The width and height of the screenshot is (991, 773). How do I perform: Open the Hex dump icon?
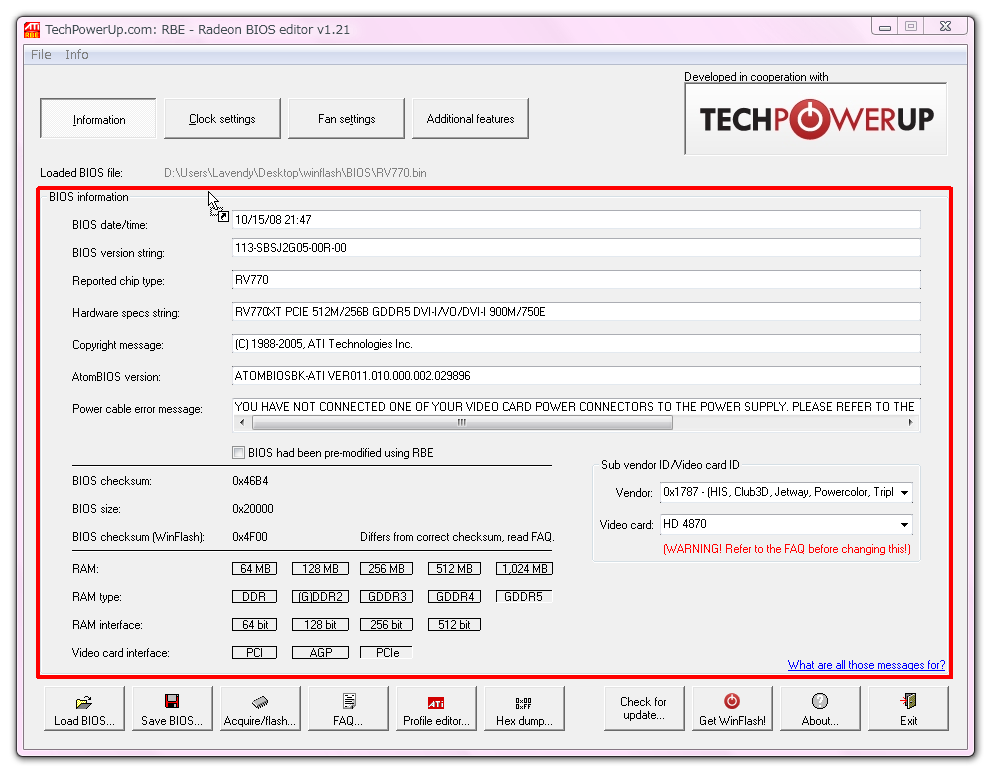point(523,703)
